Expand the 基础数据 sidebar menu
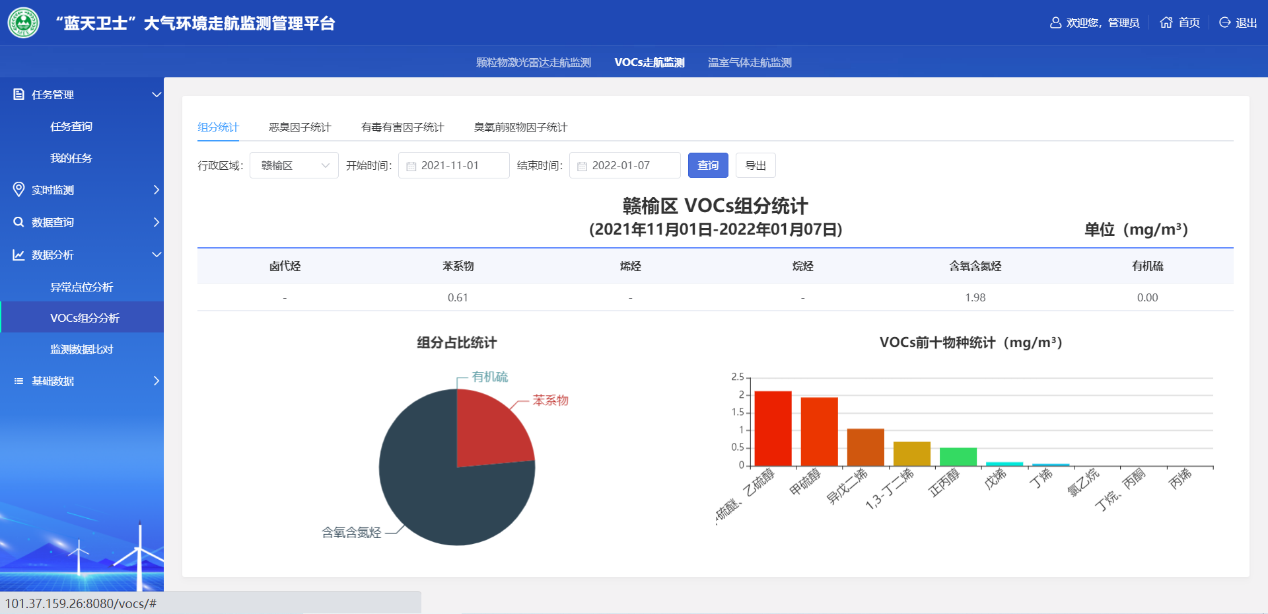Viewport: 1268px width, 614px height. coord(156,381)
